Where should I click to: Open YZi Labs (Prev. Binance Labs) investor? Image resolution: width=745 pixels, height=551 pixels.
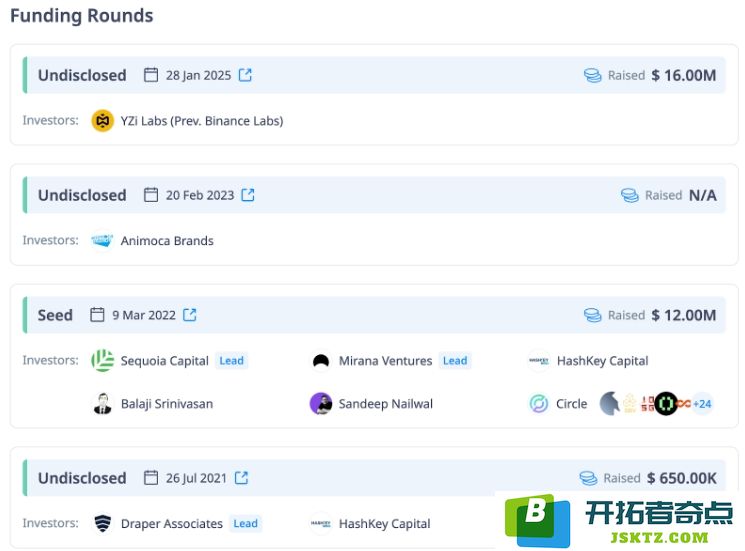[x=202, y=121]
